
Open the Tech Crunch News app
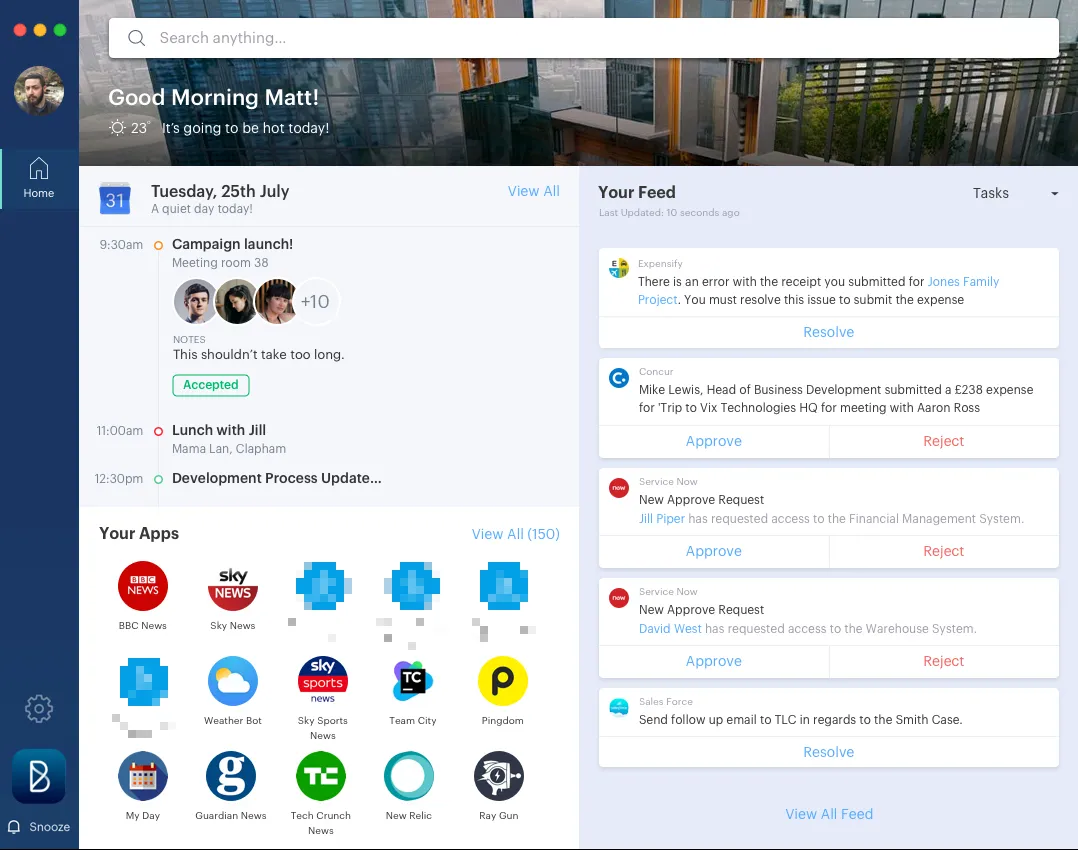point(320,776)
